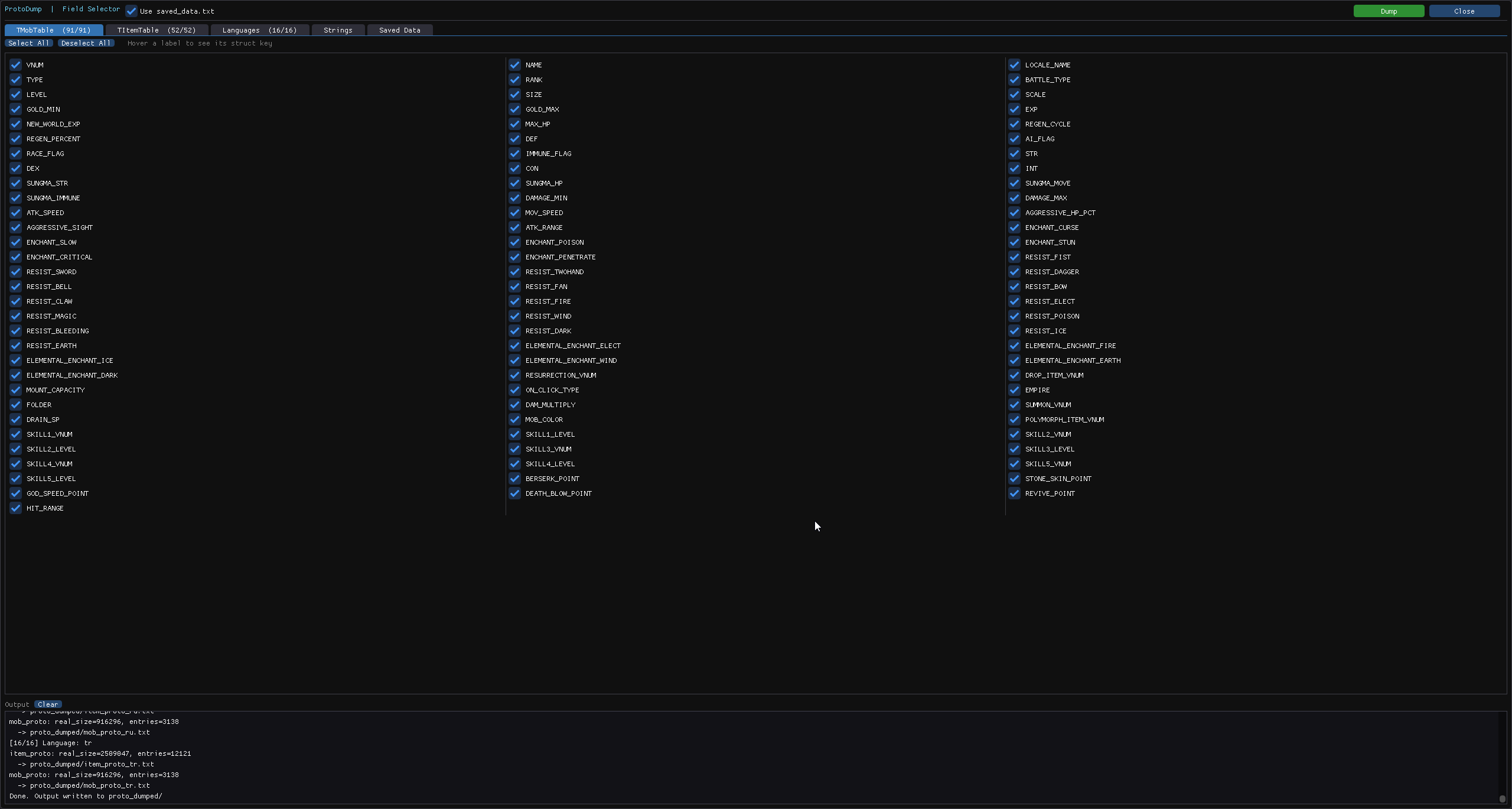This screenshot has height=809, width=1512.
Task: Disable RESIST_BLEEDING field
Action: point(16,331)
